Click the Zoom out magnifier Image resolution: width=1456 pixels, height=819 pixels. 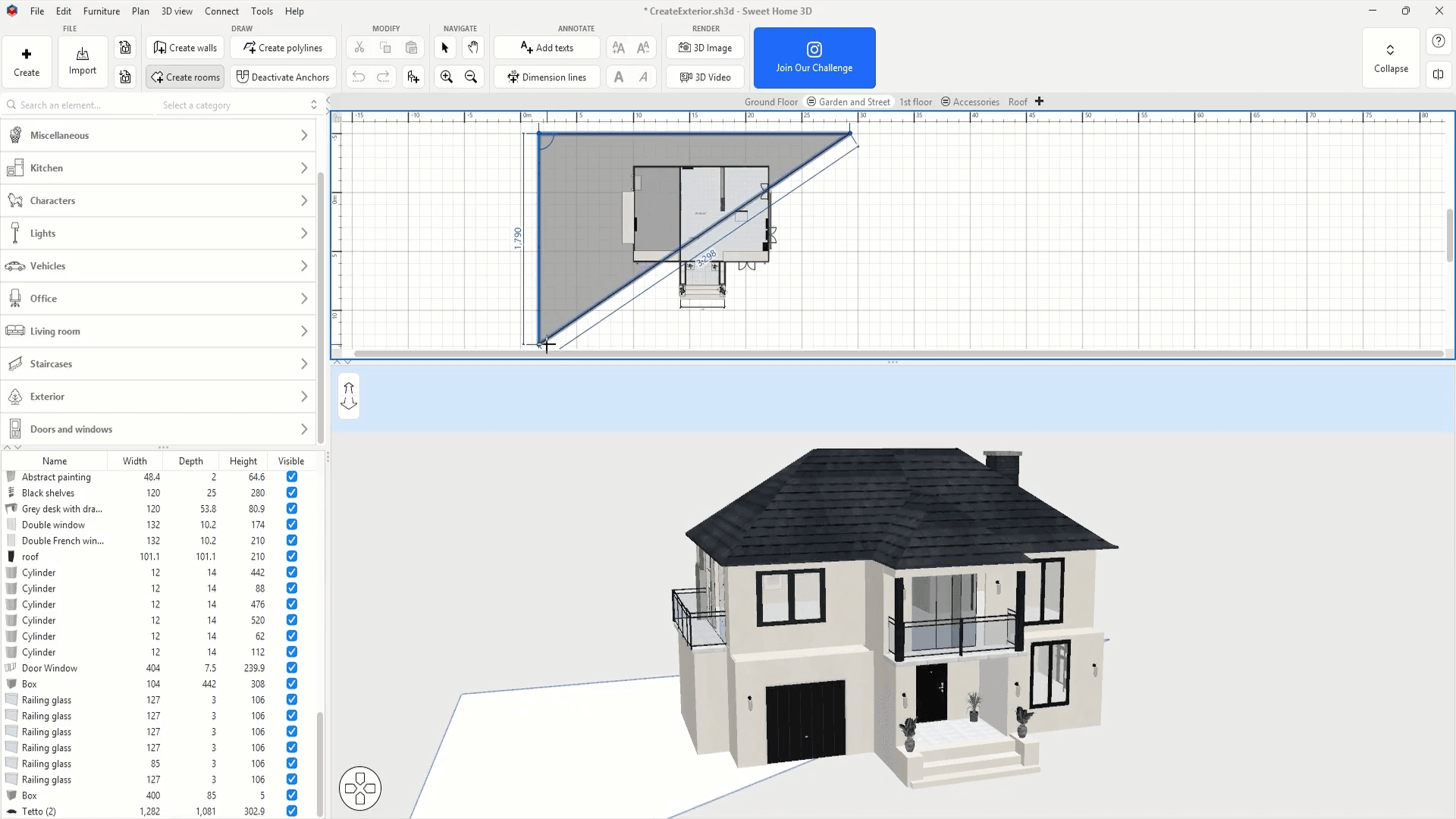(x=471, y=77)
